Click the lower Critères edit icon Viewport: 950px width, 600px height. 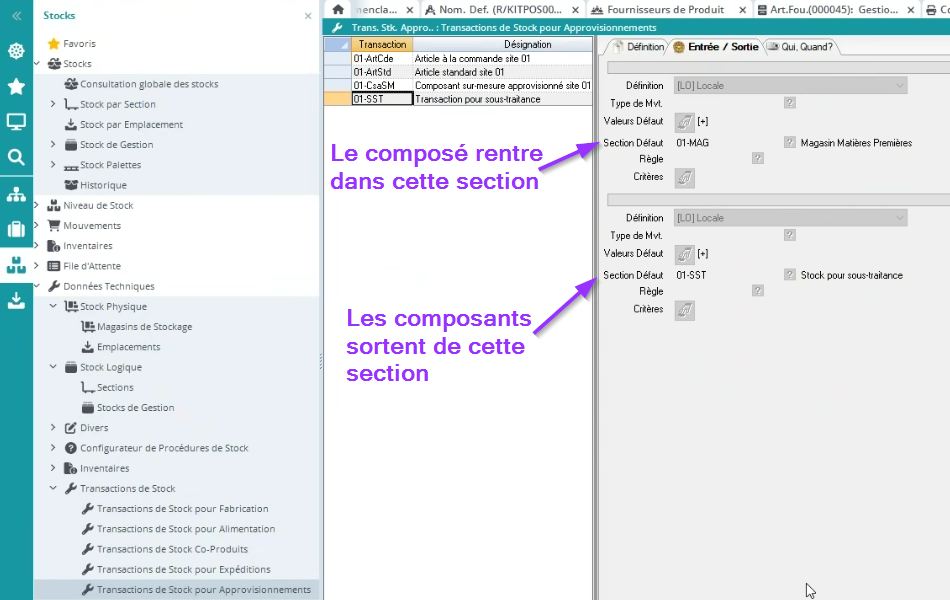685,310
